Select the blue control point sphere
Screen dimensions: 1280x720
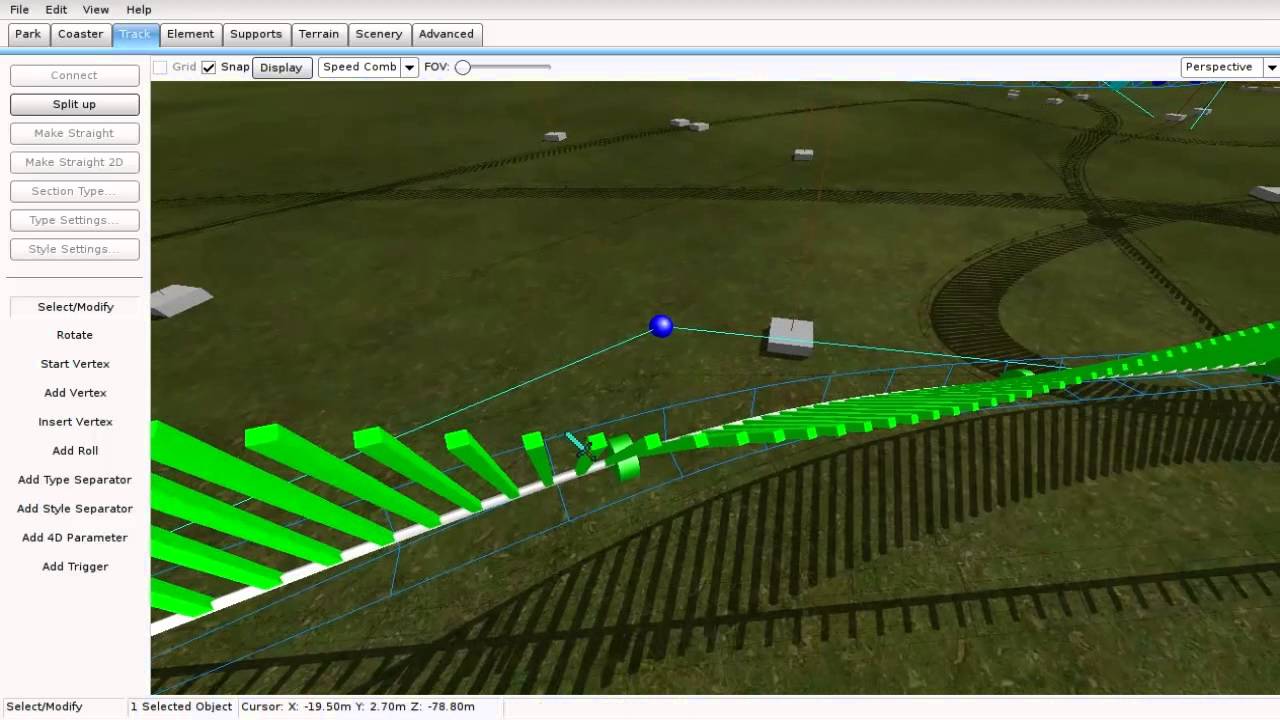(x=661, y=326)
